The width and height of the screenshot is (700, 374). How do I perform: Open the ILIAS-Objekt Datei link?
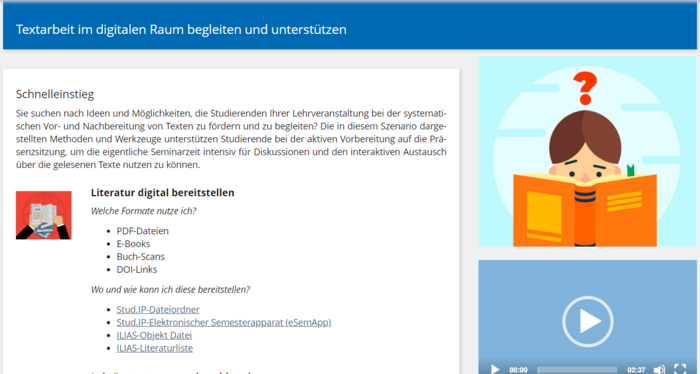click(154, 335)
